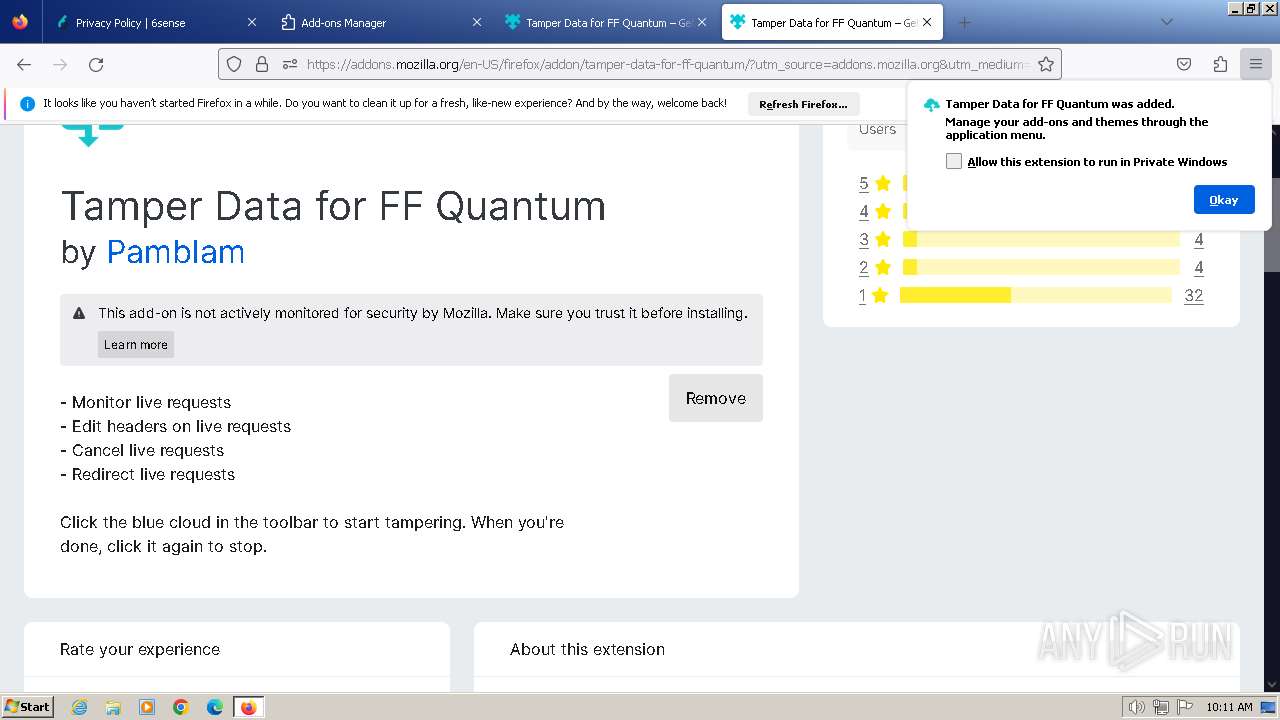Go back to previous page

point(24,64)
